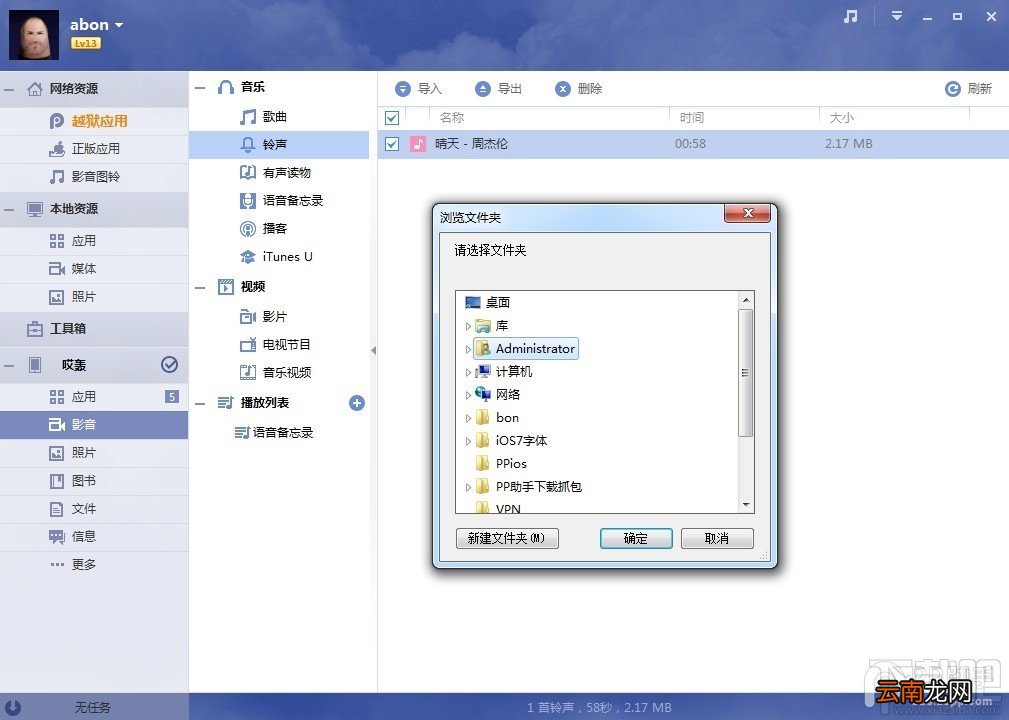Collapse the device section expander

[x=9, y=365]
